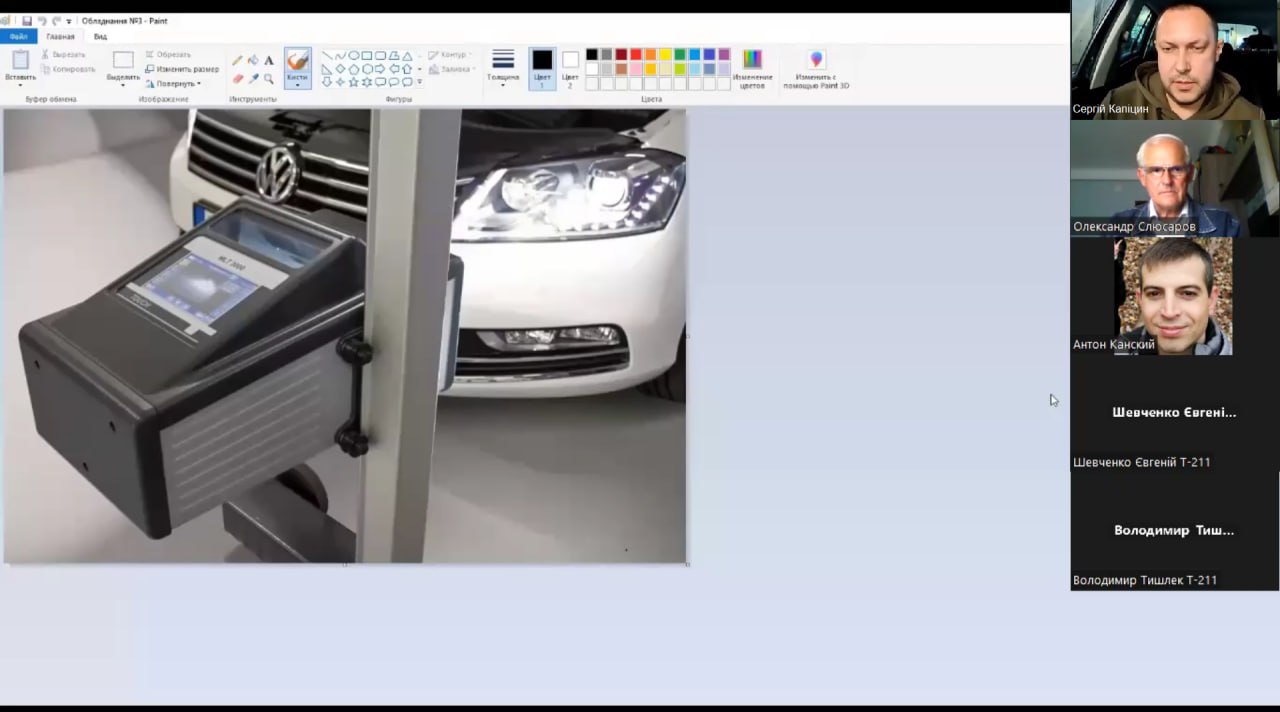Choose the Fill with color bucket tool

(253, 60)
